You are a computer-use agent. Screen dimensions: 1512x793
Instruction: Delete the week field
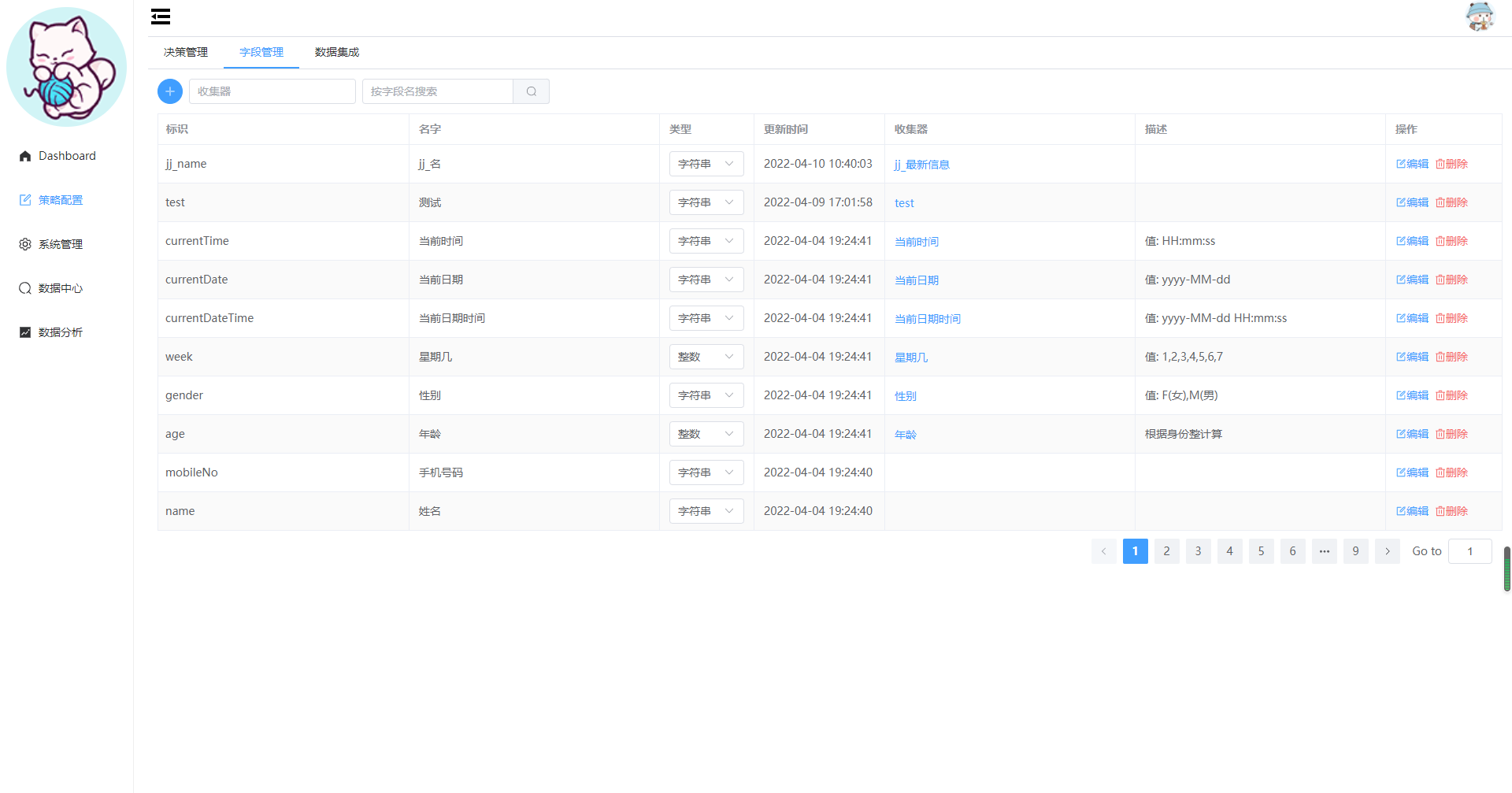coord(1451,357)
